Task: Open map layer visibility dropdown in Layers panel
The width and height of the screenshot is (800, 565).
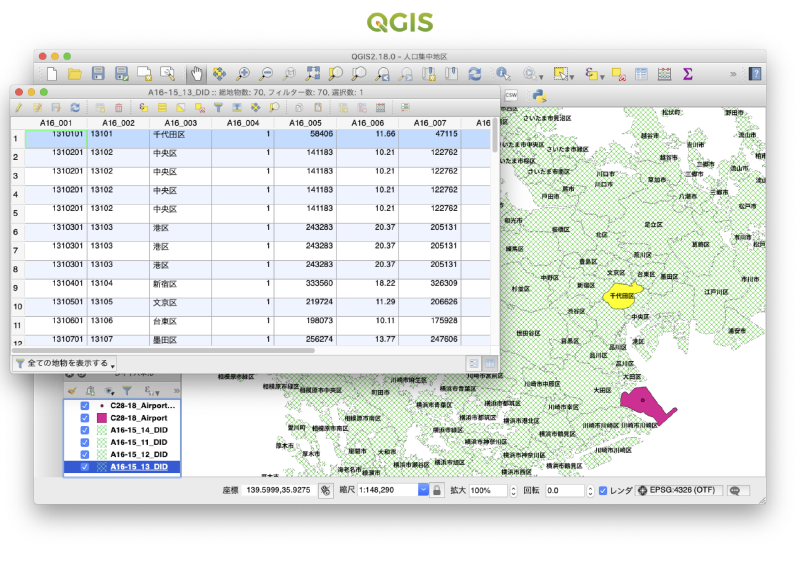Action: click(110, 391)
